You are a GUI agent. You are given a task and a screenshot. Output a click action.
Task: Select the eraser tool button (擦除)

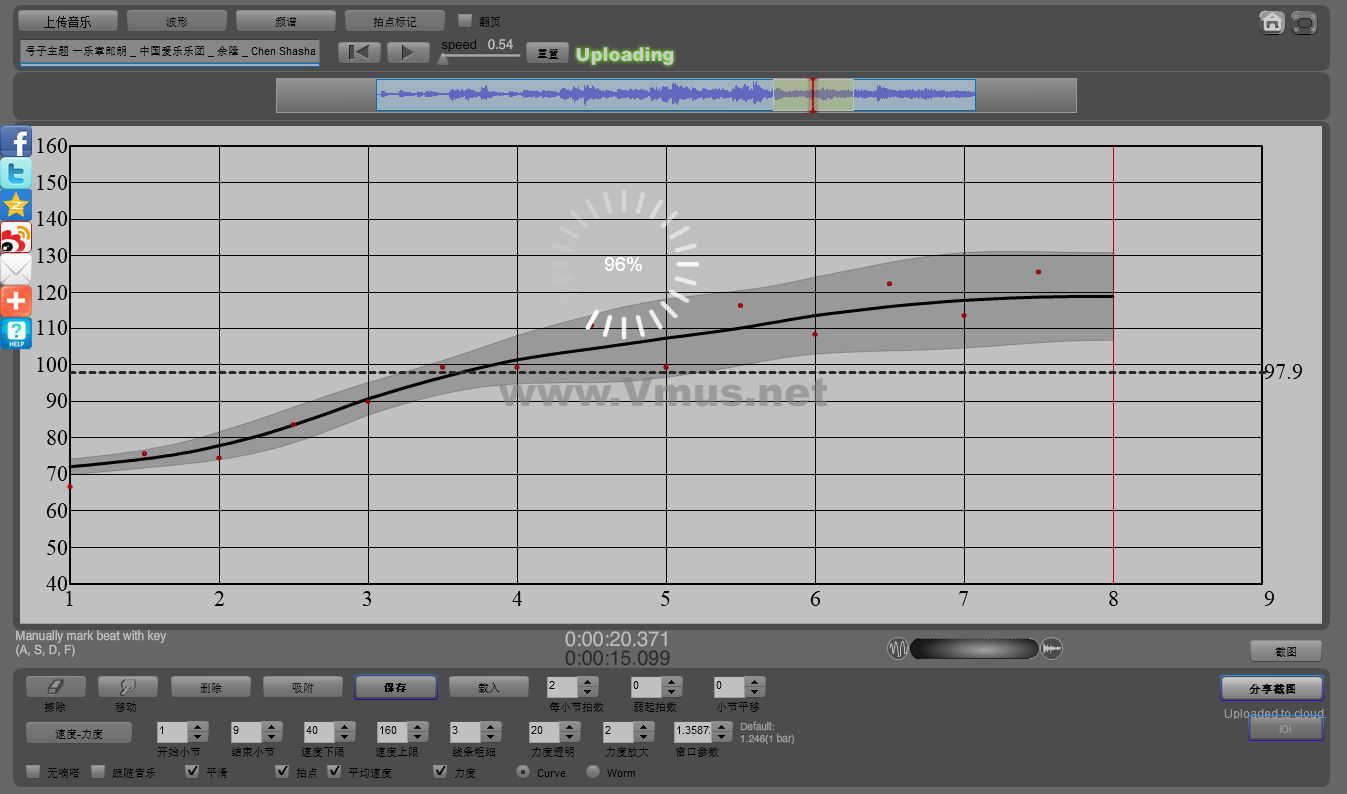tap(56, 687)
